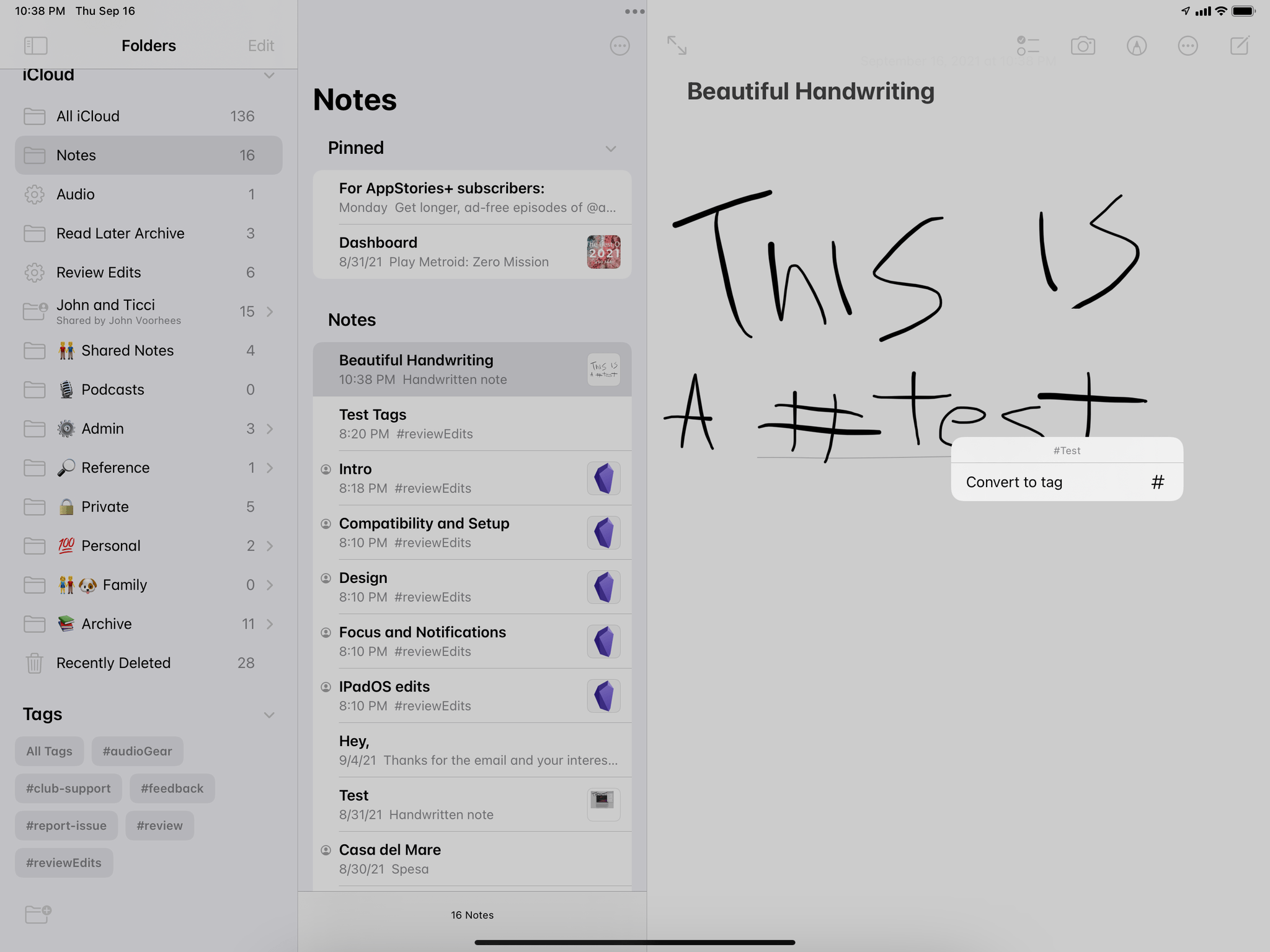Open the All iCloud folder icon

click(34, 117)
